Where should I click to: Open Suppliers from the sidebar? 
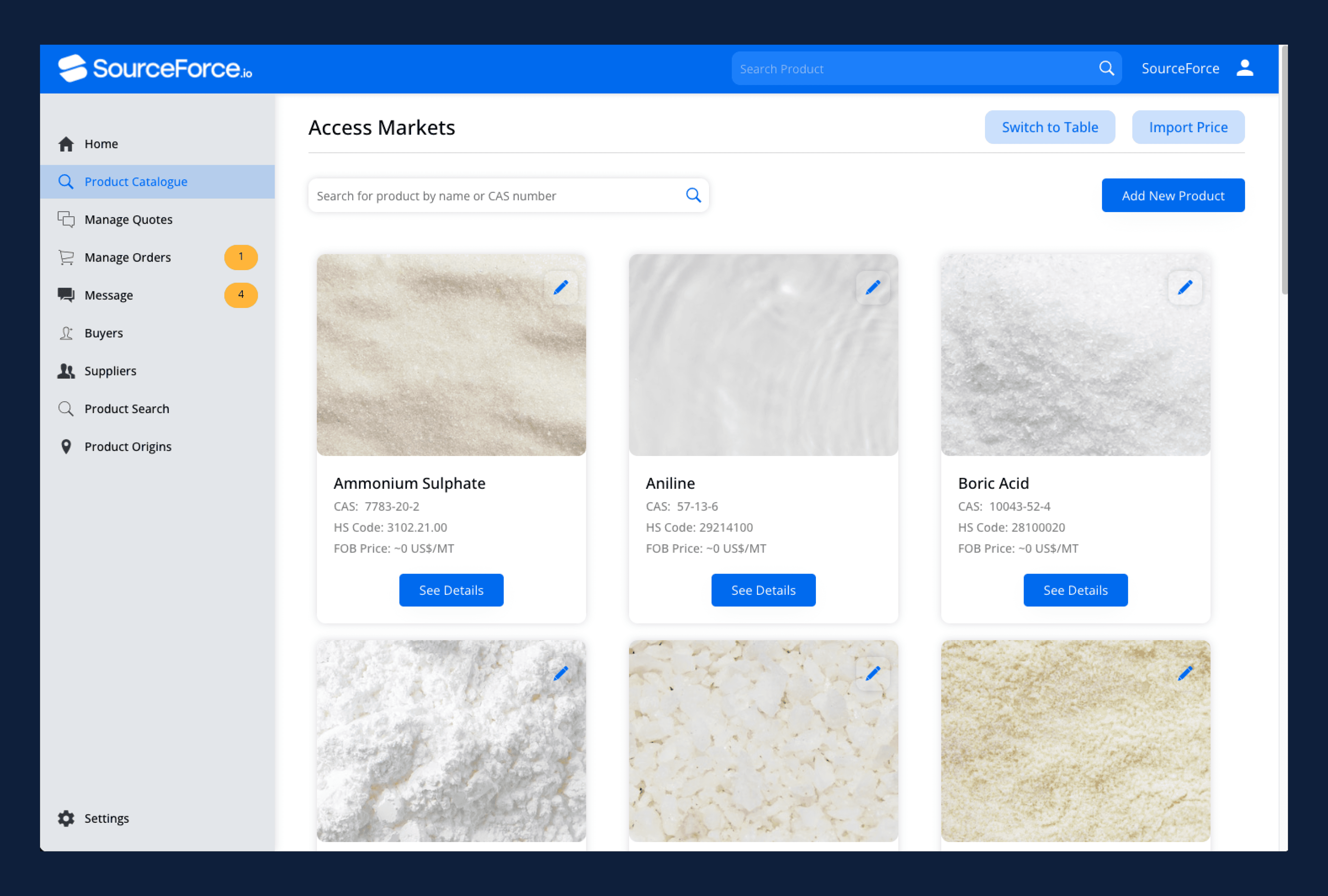110,371
